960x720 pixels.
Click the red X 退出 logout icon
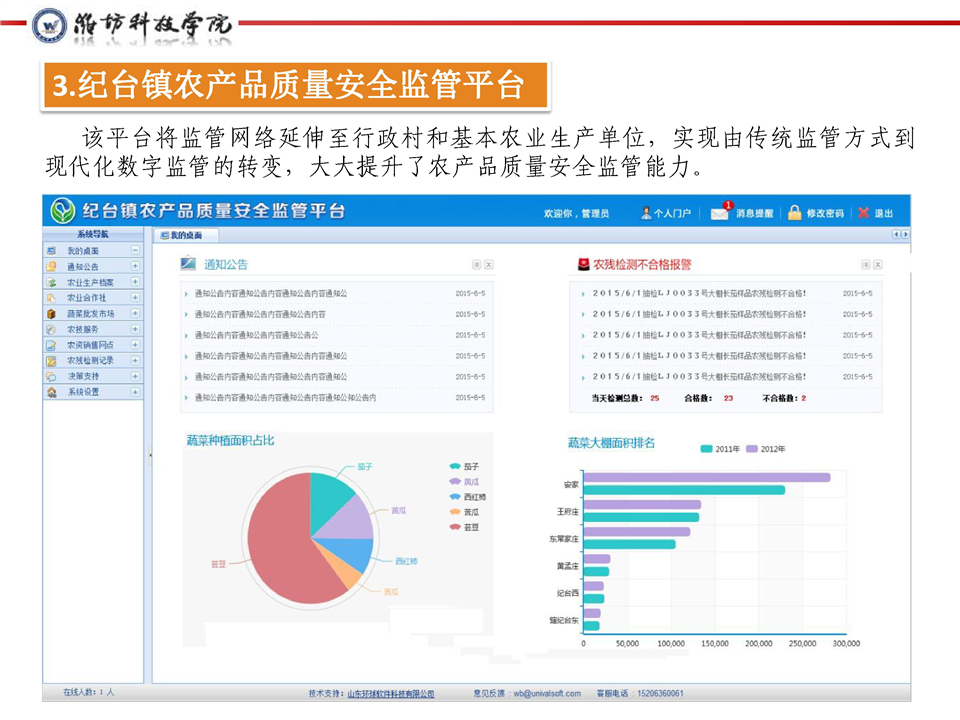coord(863,213)
